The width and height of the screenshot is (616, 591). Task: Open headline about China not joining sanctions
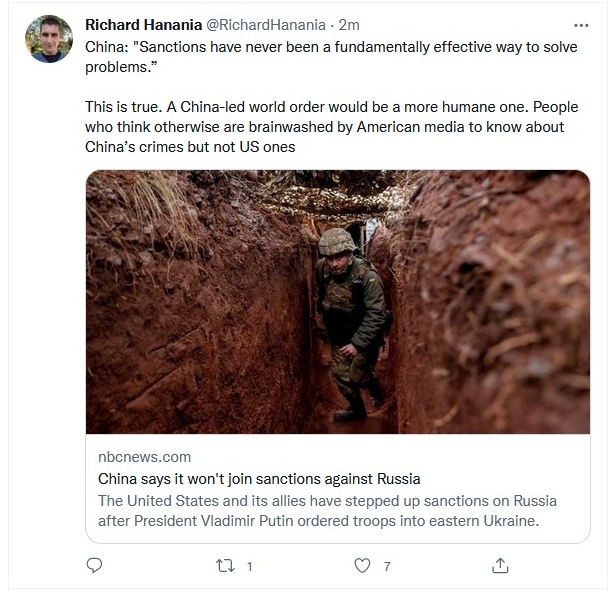pos(259,479)
